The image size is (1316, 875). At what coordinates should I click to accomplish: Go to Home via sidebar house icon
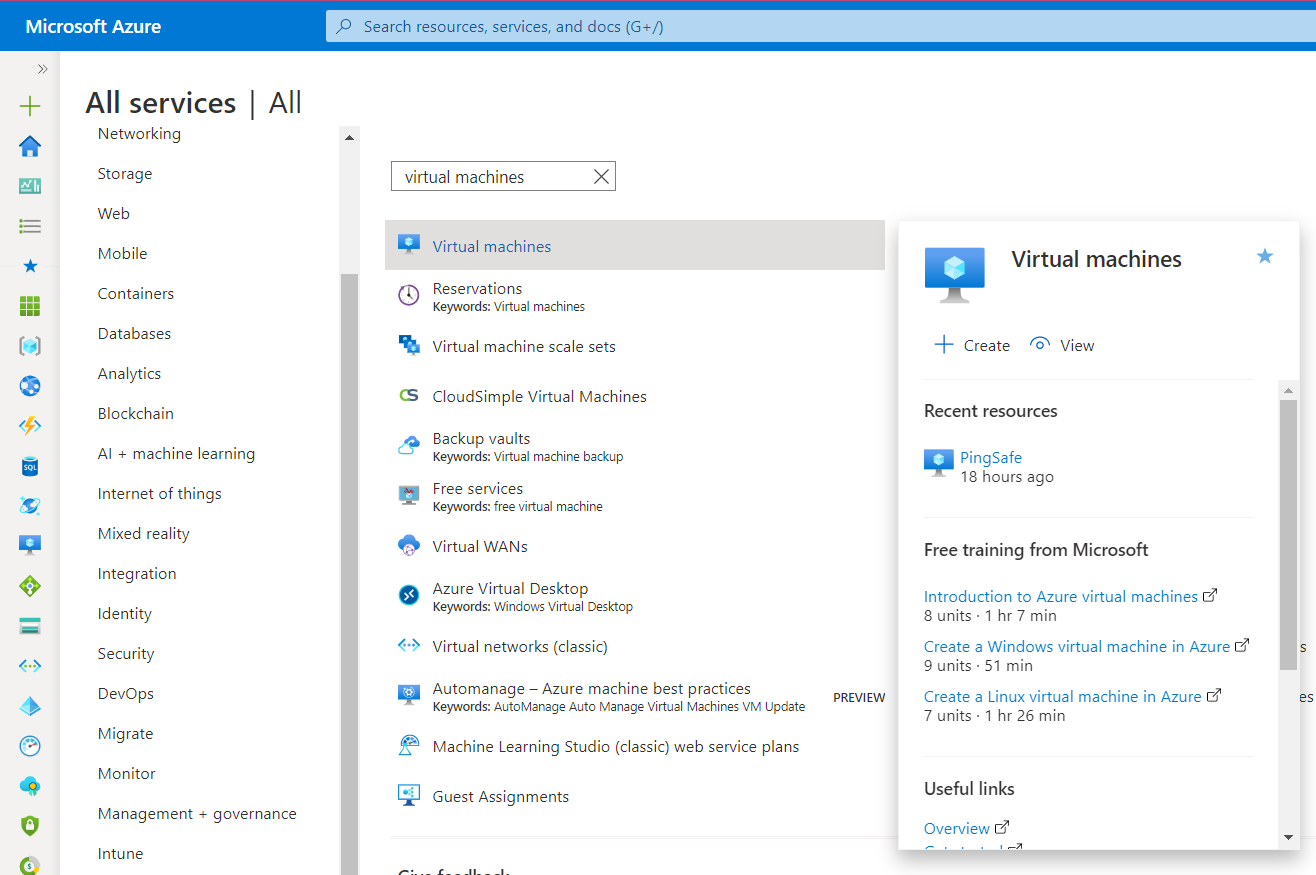(x=30, y=147)
